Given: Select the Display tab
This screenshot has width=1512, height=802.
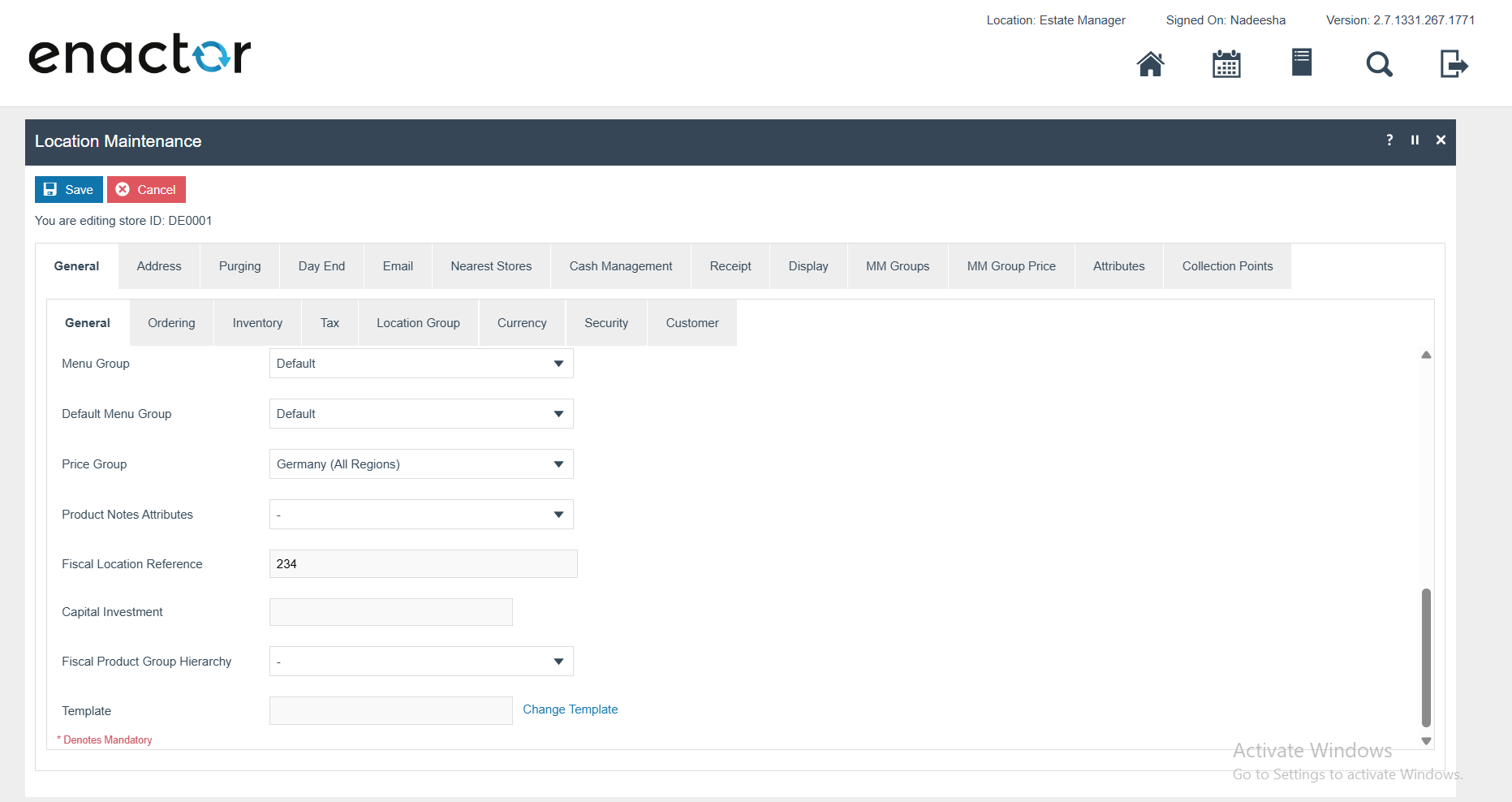Looking at the screenshot, I should (x=808, y=266).
